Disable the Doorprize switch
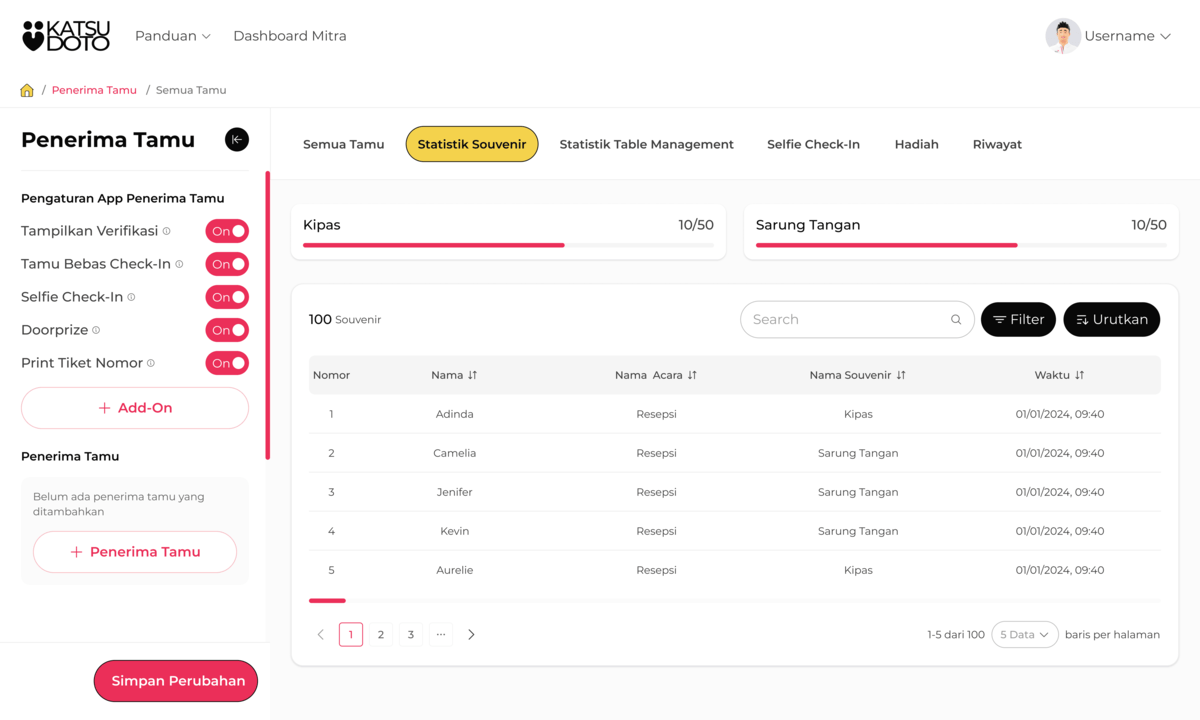This screenshot has width=1200, height=720. tap(227, 330)
